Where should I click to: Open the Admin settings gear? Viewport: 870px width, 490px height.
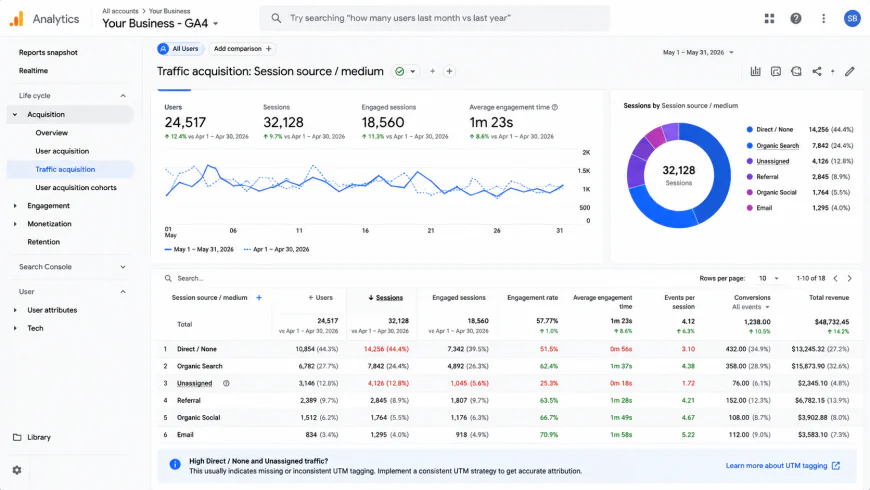click(17, 470)
